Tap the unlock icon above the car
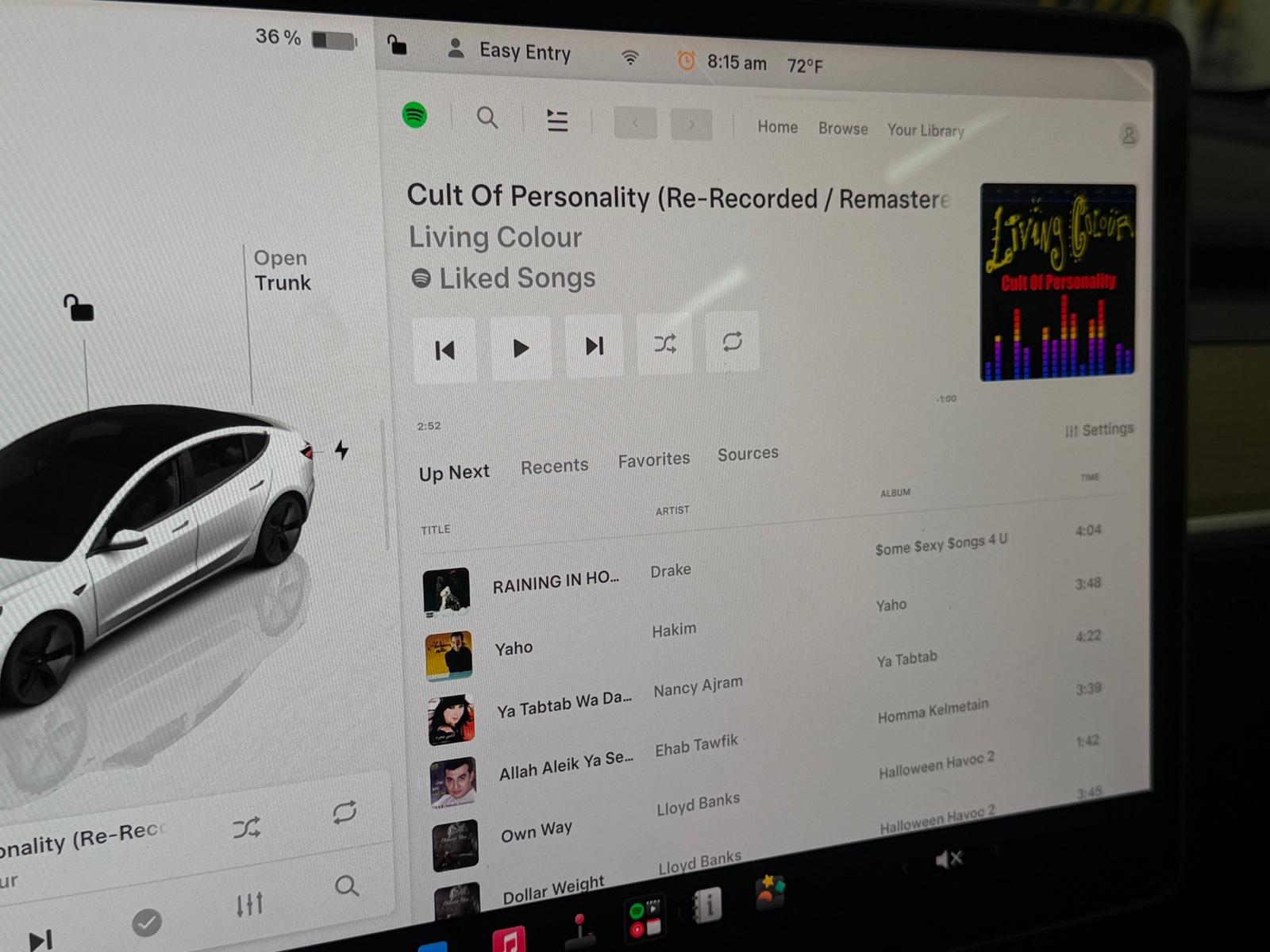1270x952 pixels. coord(79,308)
